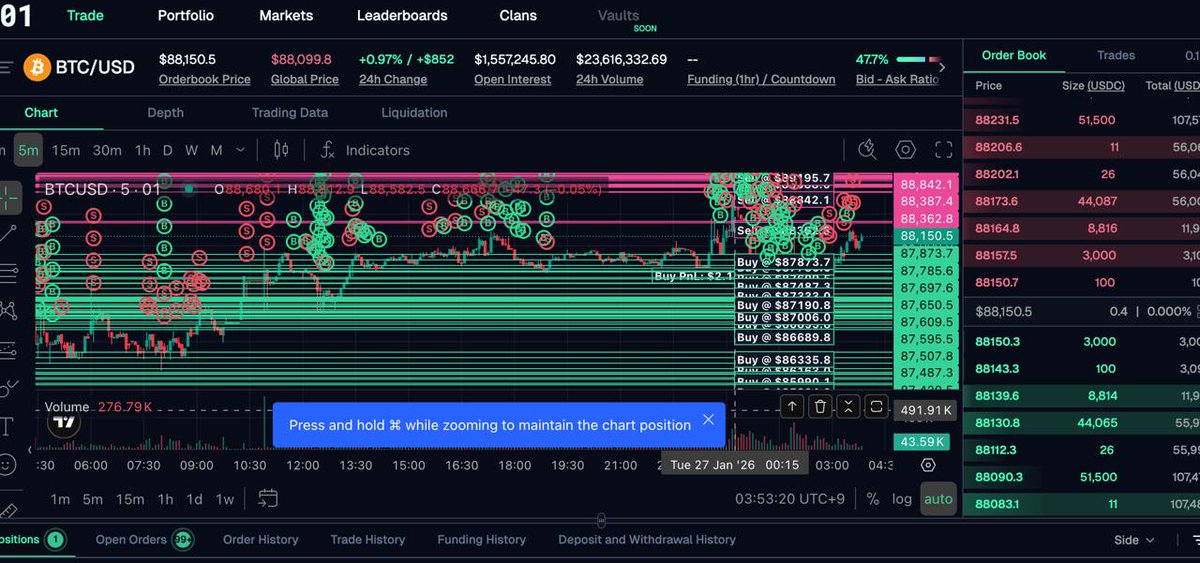Expand market stats right arrow
The image size is (1200, 563).
click(x=943, y=67)
